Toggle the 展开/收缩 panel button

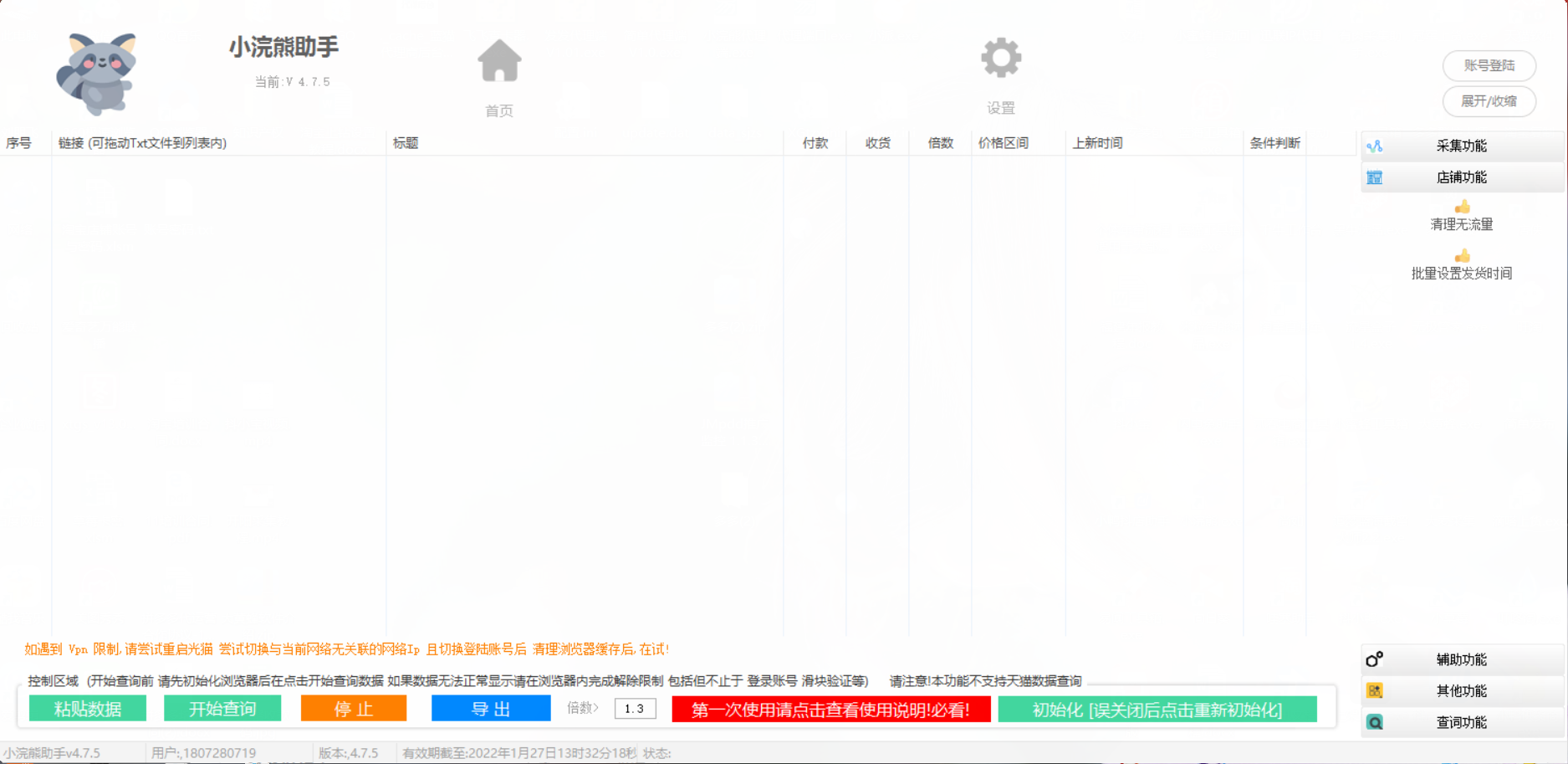(1489, 101)
